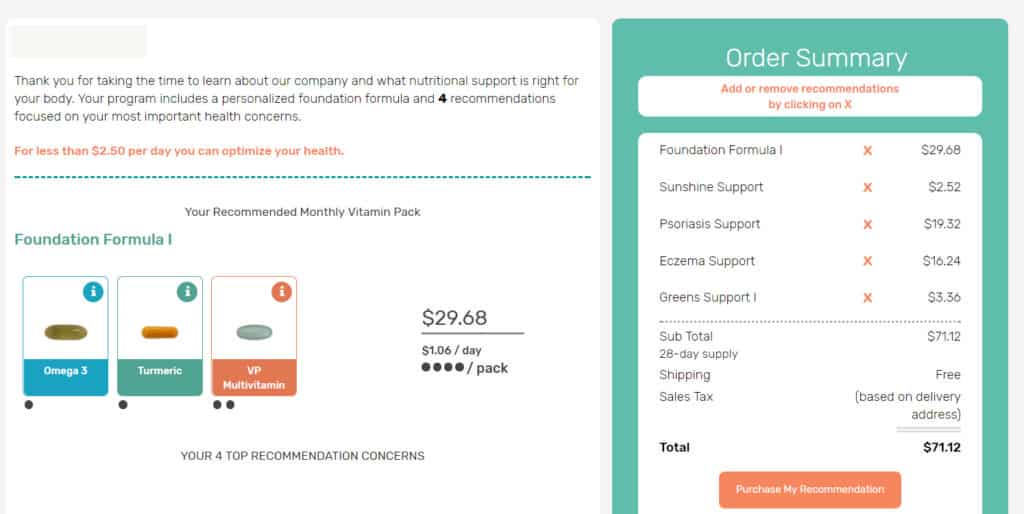Screen dimensions: 1024x514
Task: Click the add or remove recommendations notice
Action: click(x=810, y=96)
